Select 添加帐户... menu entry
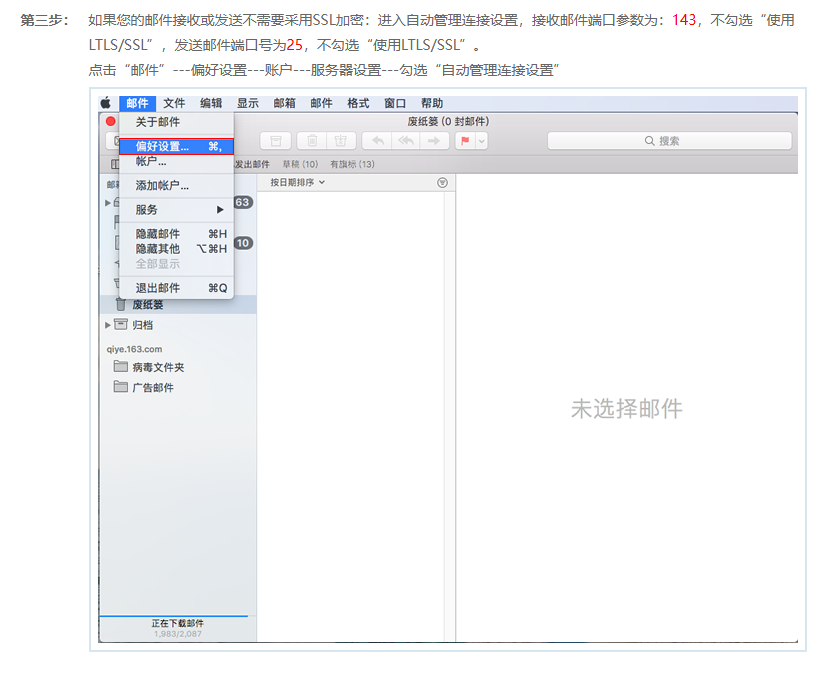The width and height of the screenshot is (831, 681). pos(176,185)
